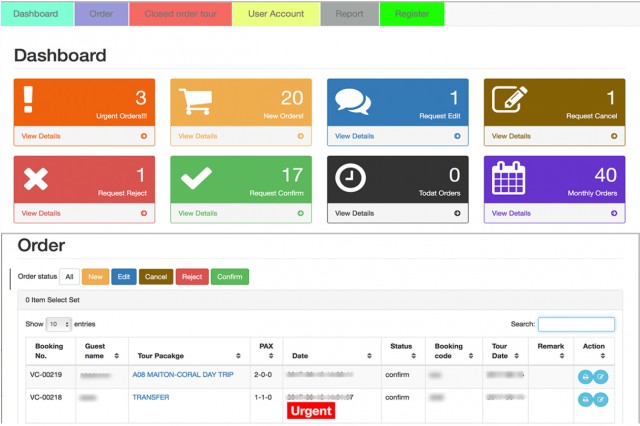Screen dimensions: 640x426
Task: Click into the Search input field
Action: click(x=576, y=324)
